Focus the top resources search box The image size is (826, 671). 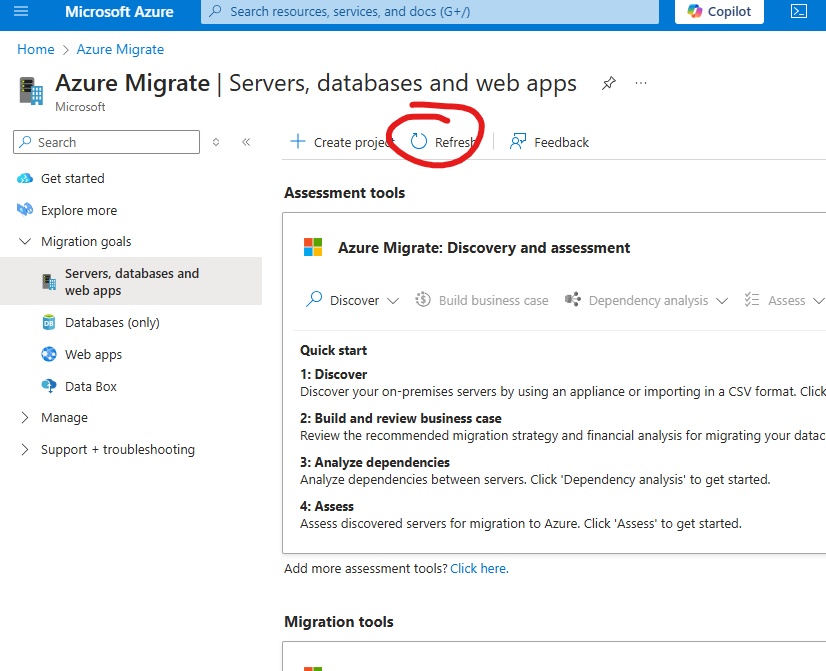[x=430, y=12]
